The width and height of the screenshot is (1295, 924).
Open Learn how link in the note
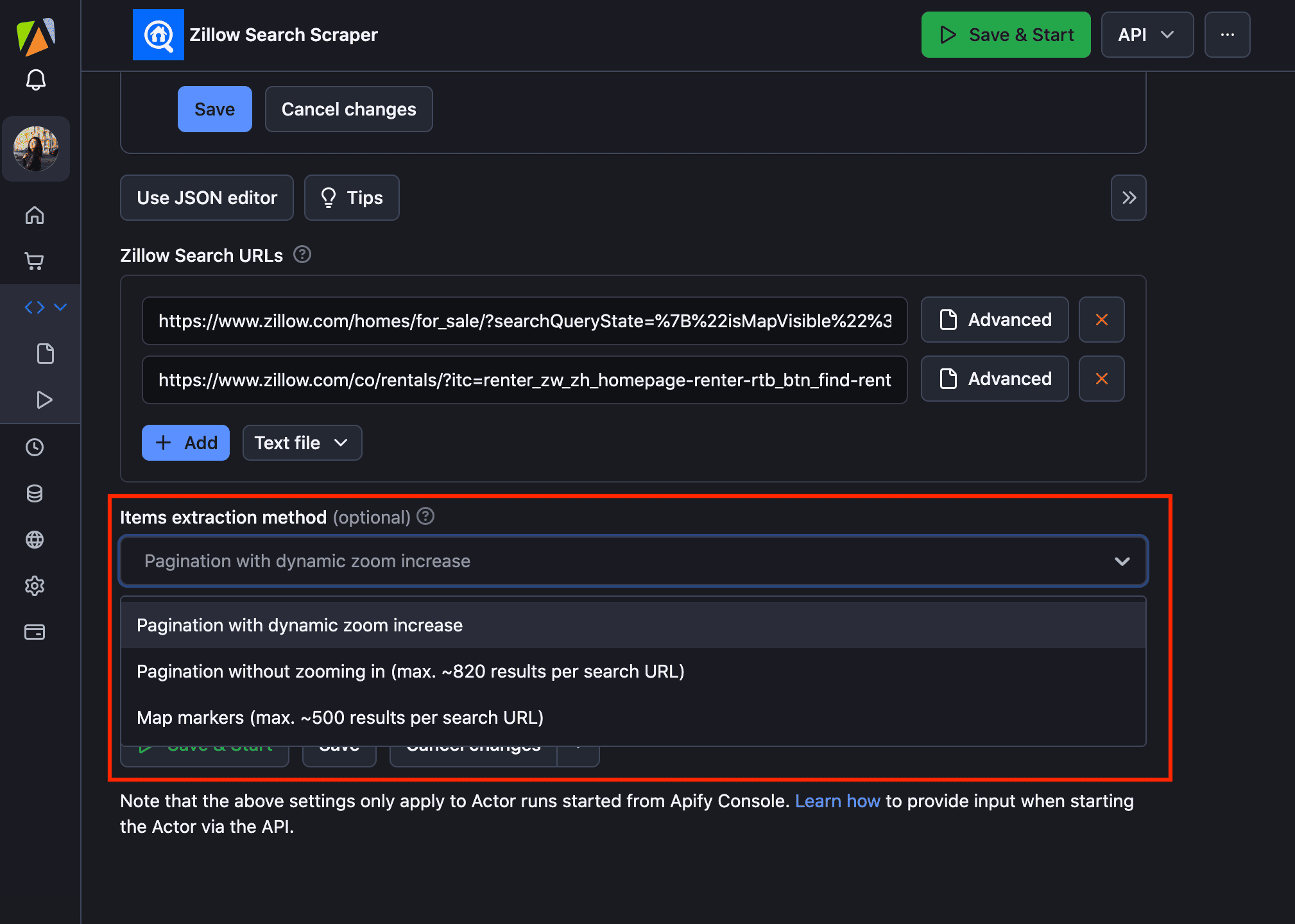(x=837, y=801)
